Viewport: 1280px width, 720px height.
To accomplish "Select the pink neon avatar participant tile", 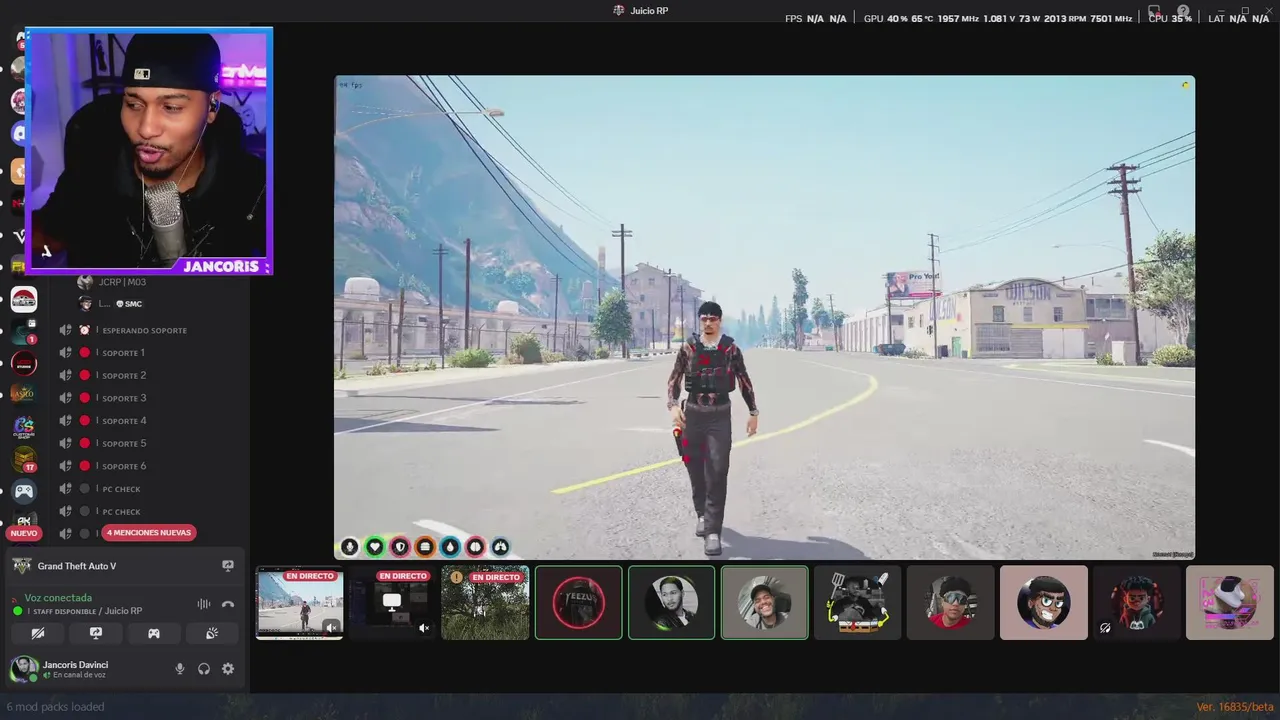I will (1229, 603).
